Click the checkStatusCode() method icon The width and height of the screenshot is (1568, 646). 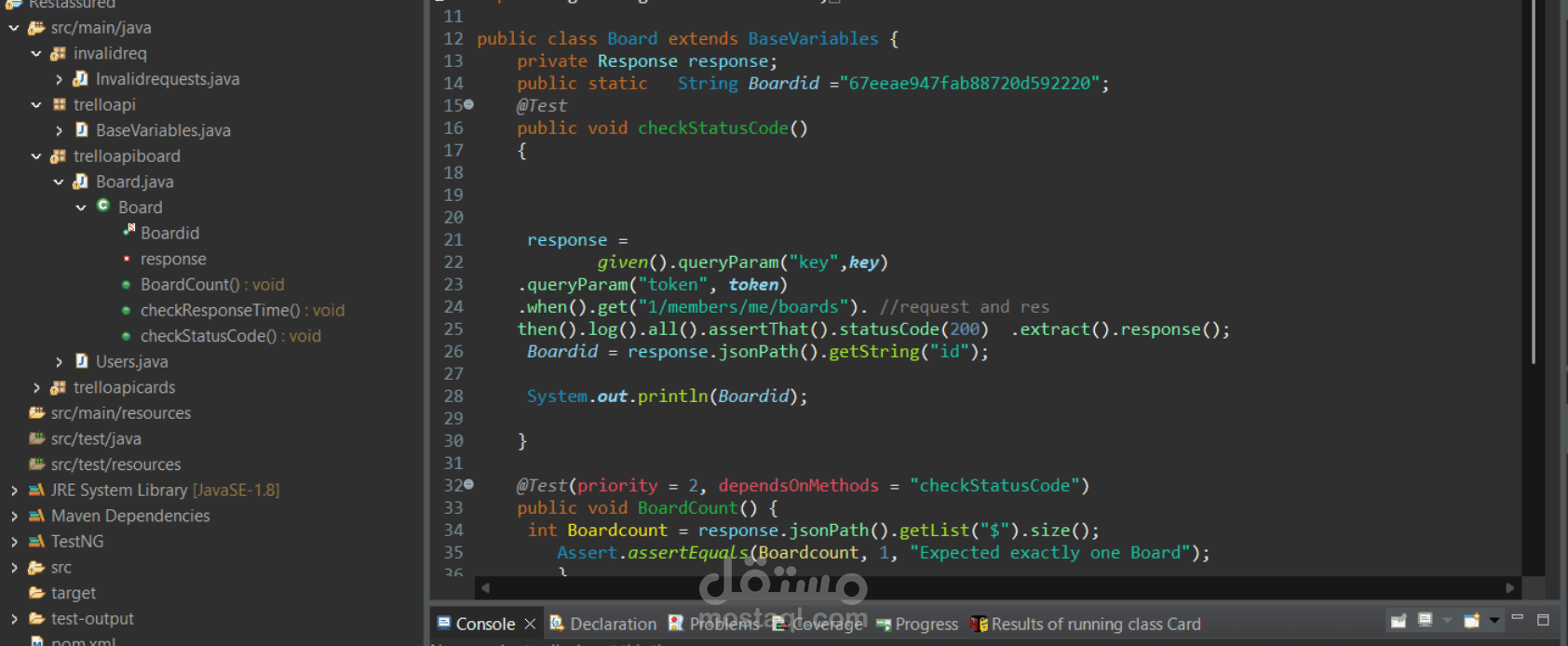[126, 336]
